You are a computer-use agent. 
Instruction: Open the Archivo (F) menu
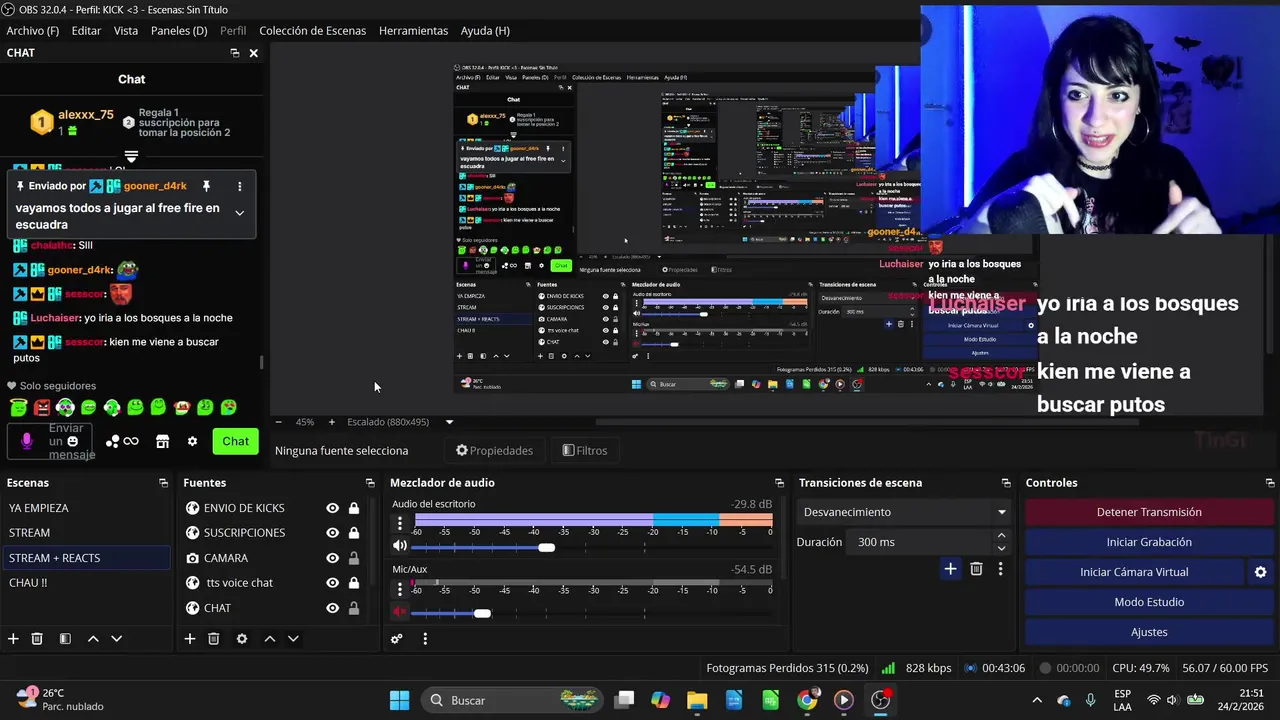click(33, 31)
